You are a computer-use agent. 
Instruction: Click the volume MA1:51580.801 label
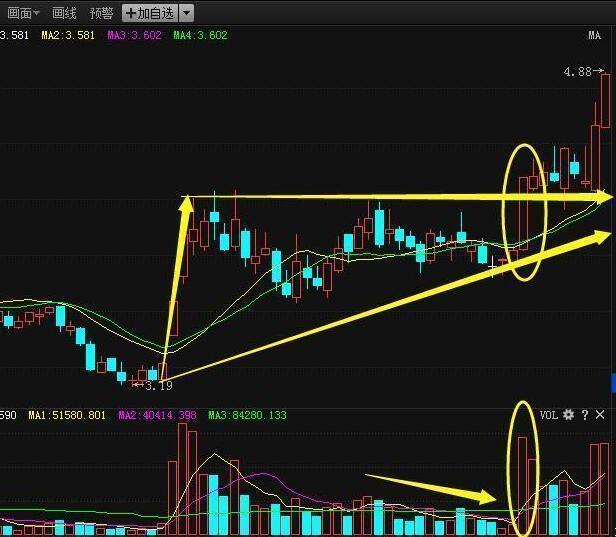pos(67,415)
